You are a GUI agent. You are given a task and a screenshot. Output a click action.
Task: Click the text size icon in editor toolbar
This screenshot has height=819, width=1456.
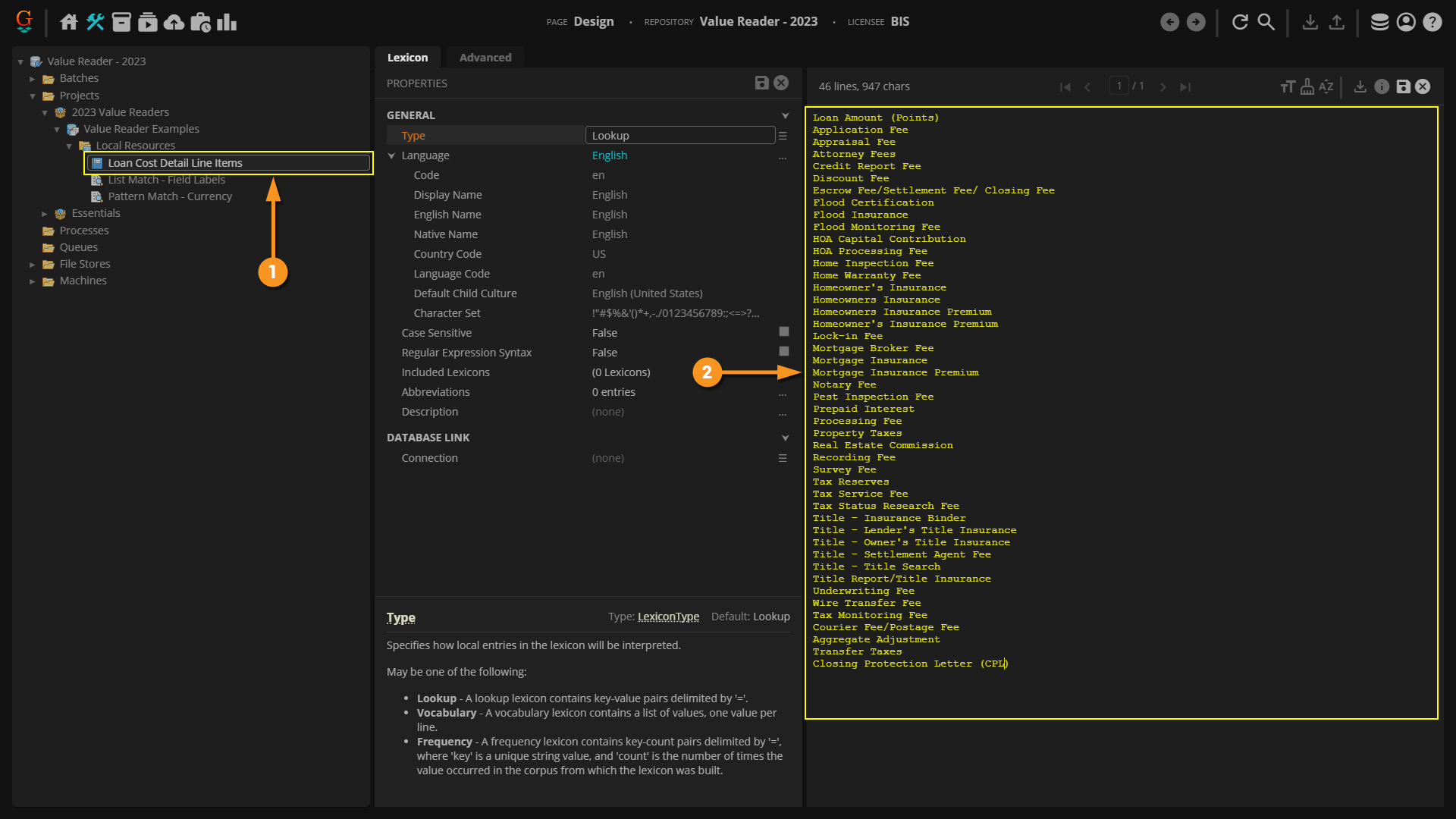pyautogui.click(x=1287, y=86)
